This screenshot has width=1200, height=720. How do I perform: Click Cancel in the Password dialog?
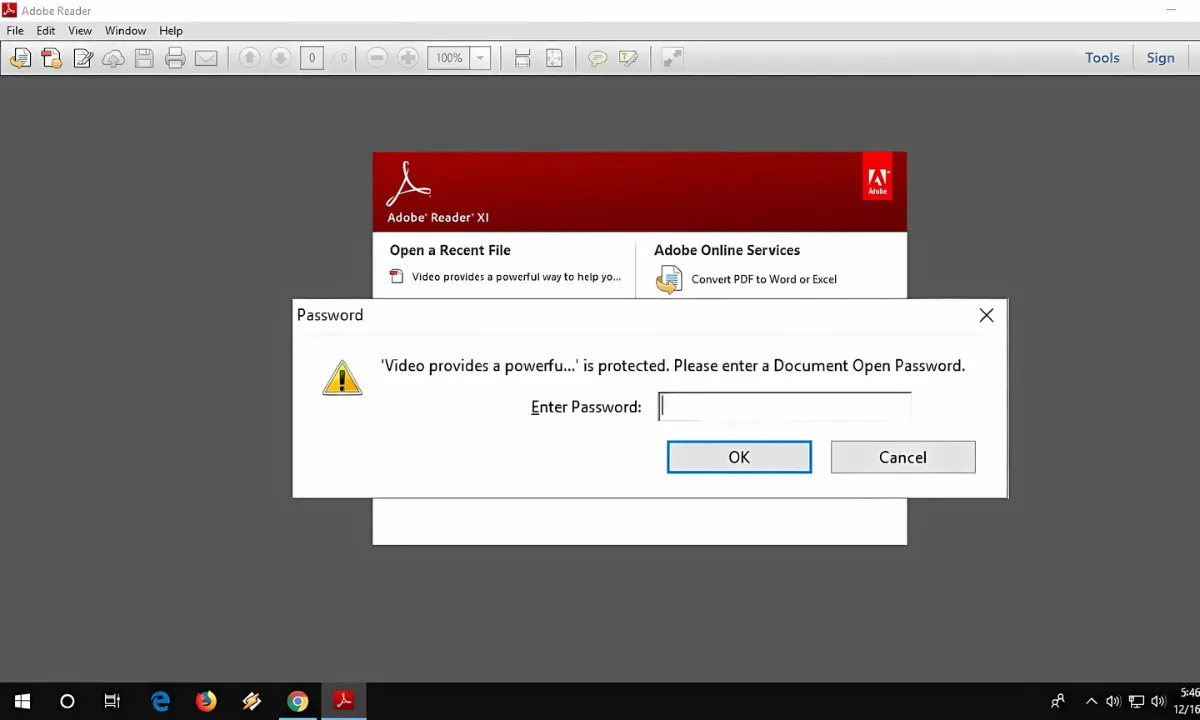coord(903,457)
